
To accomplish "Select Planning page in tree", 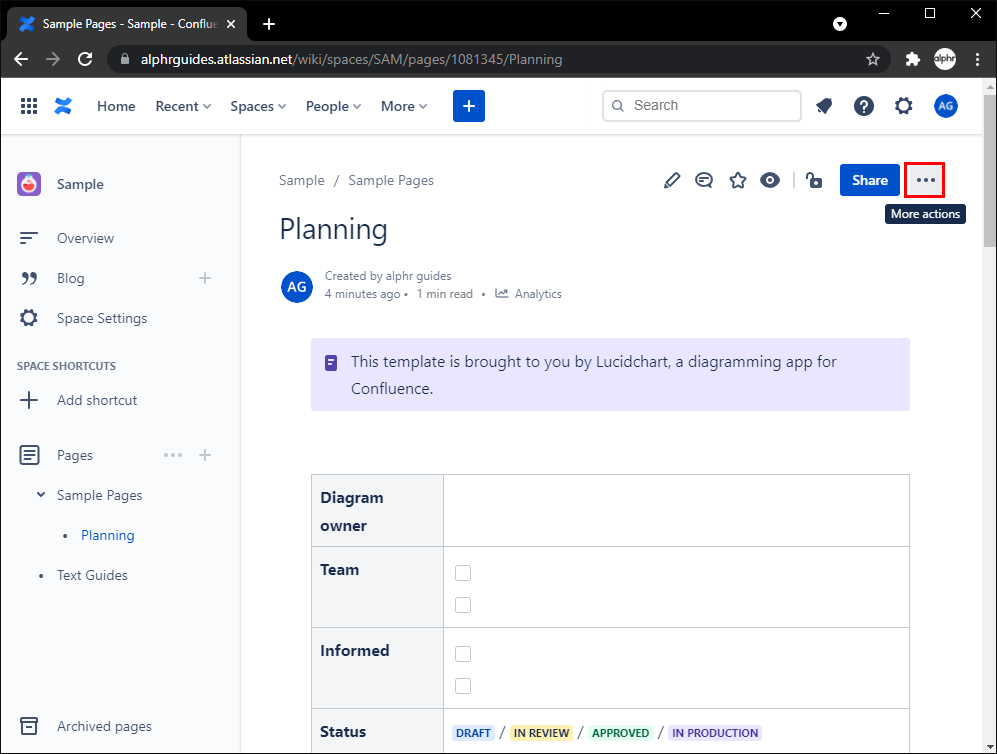I will pos(107,535).
